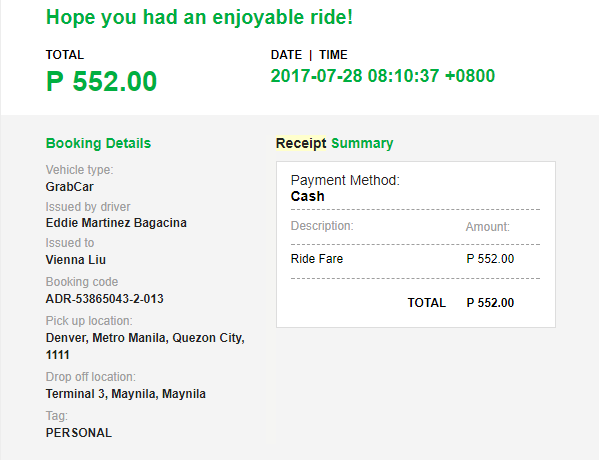Select the large P 552.00 total amount
Viewport: 599px width, 460px height.
pos(101,81)
